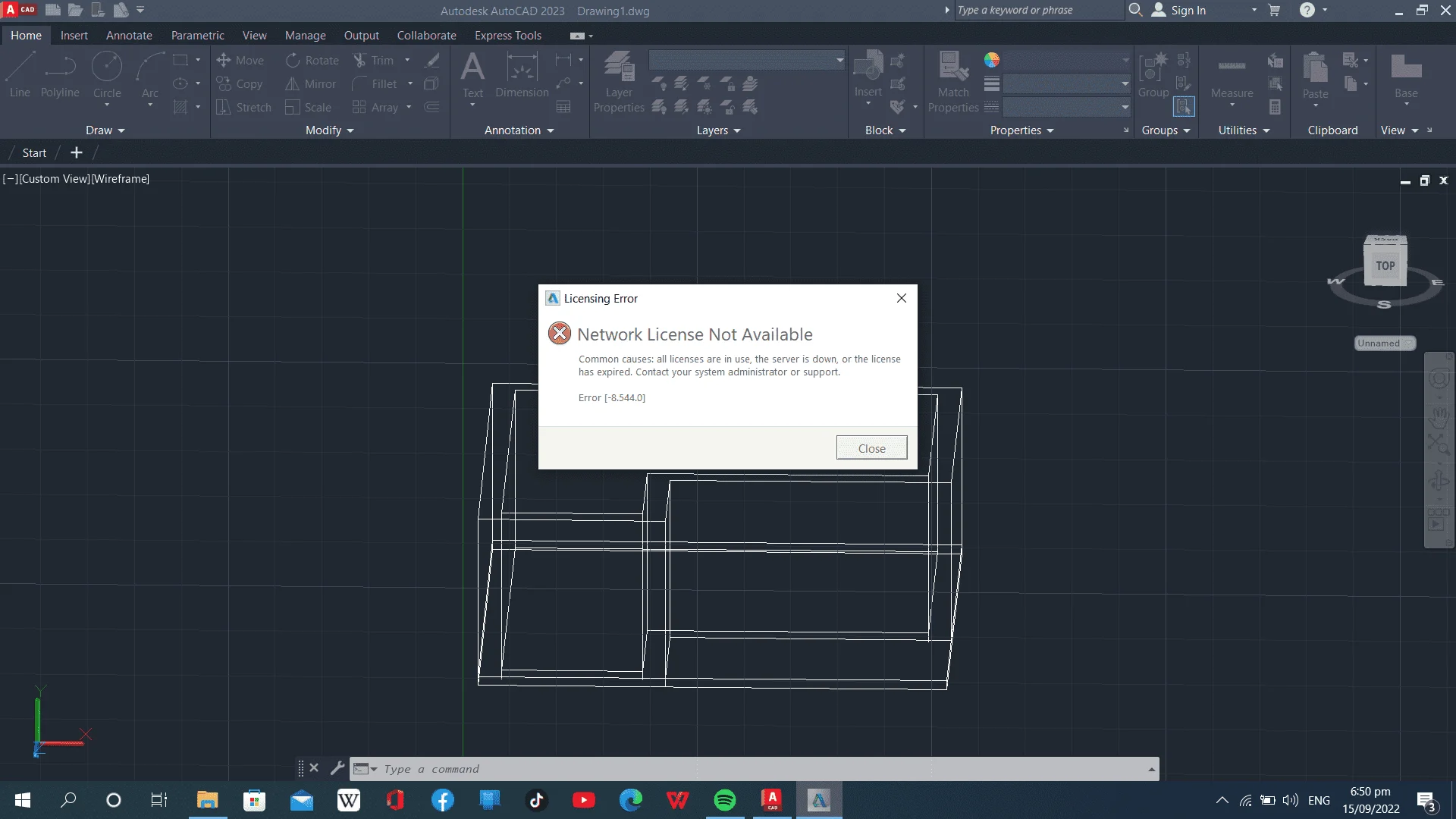The width and height of the screenshot is (1456, 819).
Task: Click the Measure utility
Action: tap(1232, 76)
